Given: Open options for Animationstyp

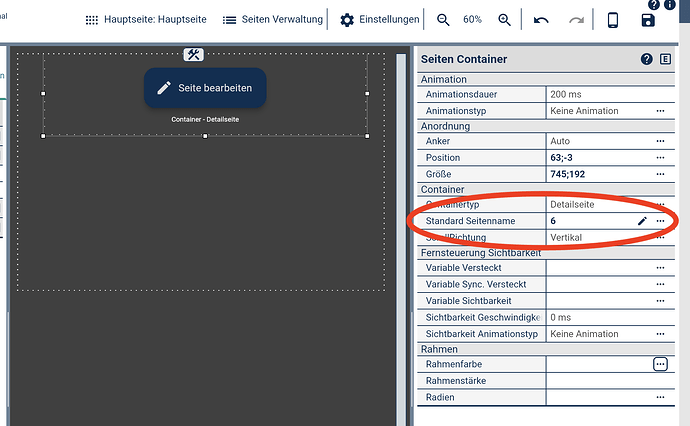Looking at the screenshot, I should [660, 111].
